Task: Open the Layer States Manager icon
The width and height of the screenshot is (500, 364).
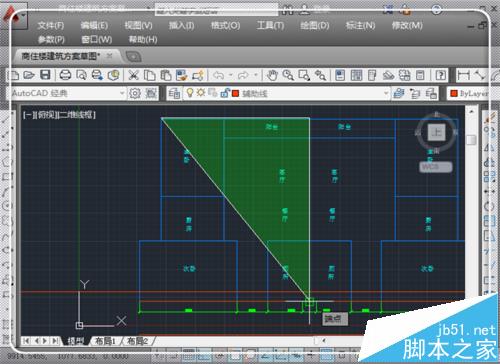Action: click(431, 93)
